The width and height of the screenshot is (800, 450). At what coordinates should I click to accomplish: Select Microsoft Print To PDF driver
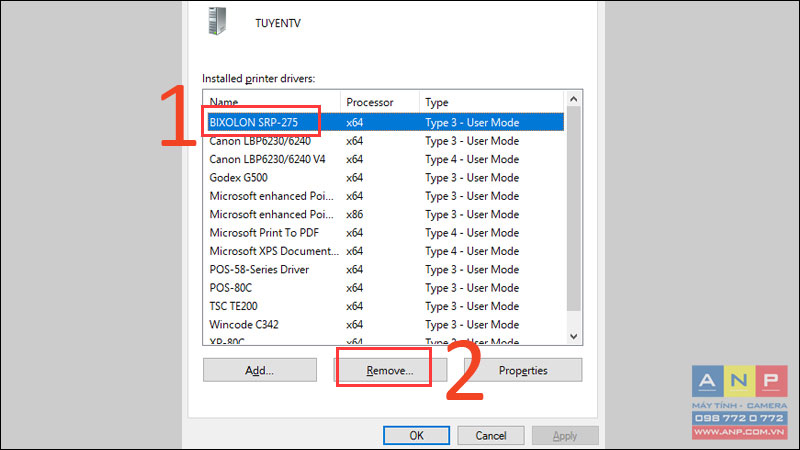[x=264, y=233]
